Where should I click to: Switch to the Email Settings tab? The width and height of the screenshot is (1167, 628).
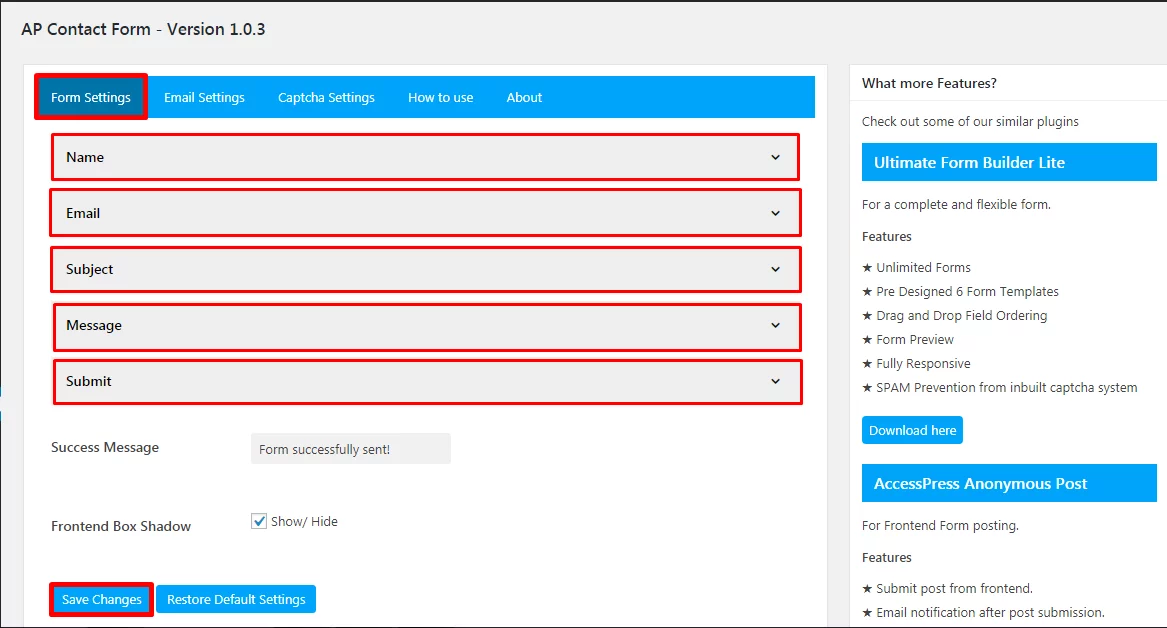click(205, 97)
